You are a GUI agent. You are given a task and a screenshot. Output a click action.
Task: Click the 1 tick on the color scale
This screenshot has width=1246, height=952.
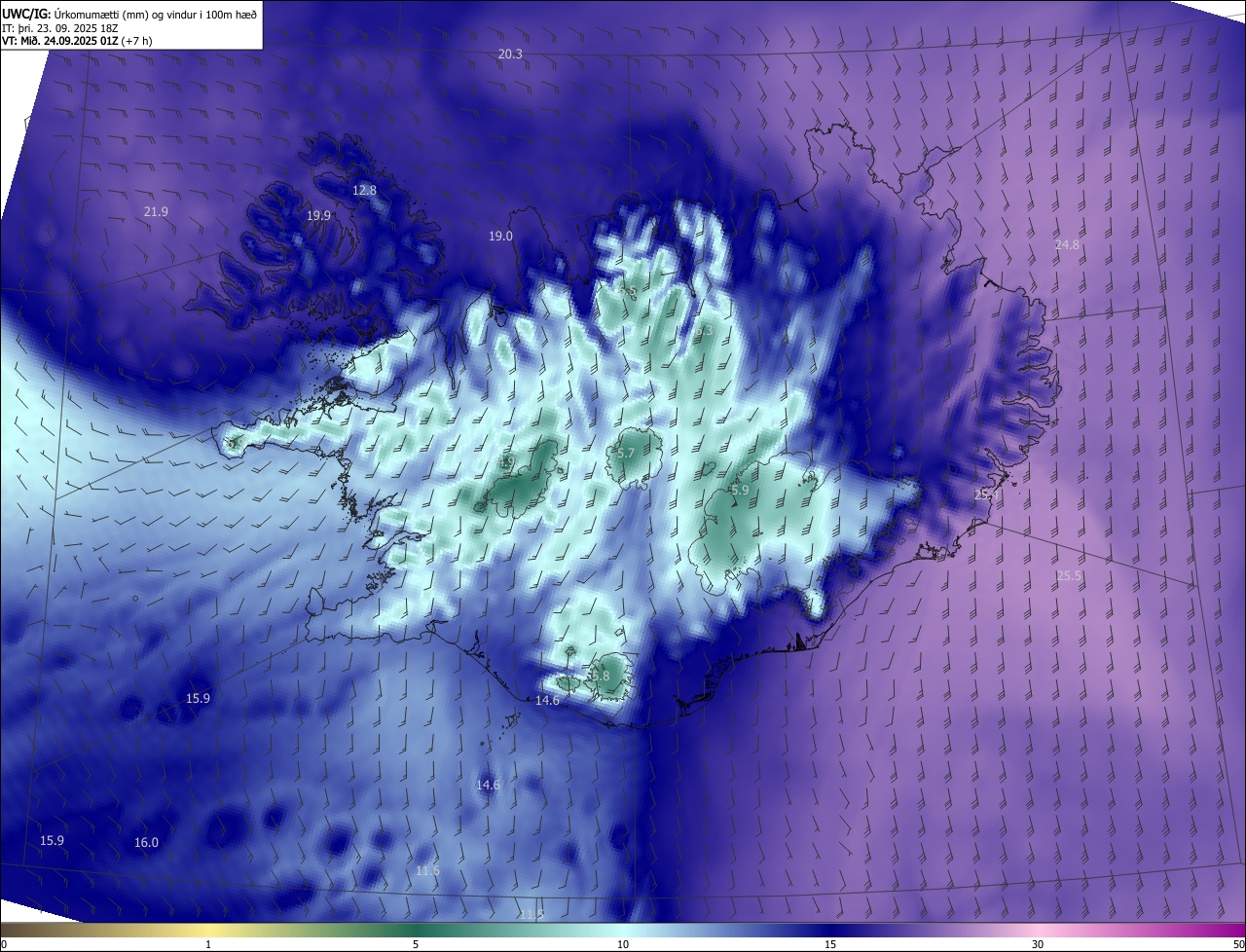click(x=208, y=944)
